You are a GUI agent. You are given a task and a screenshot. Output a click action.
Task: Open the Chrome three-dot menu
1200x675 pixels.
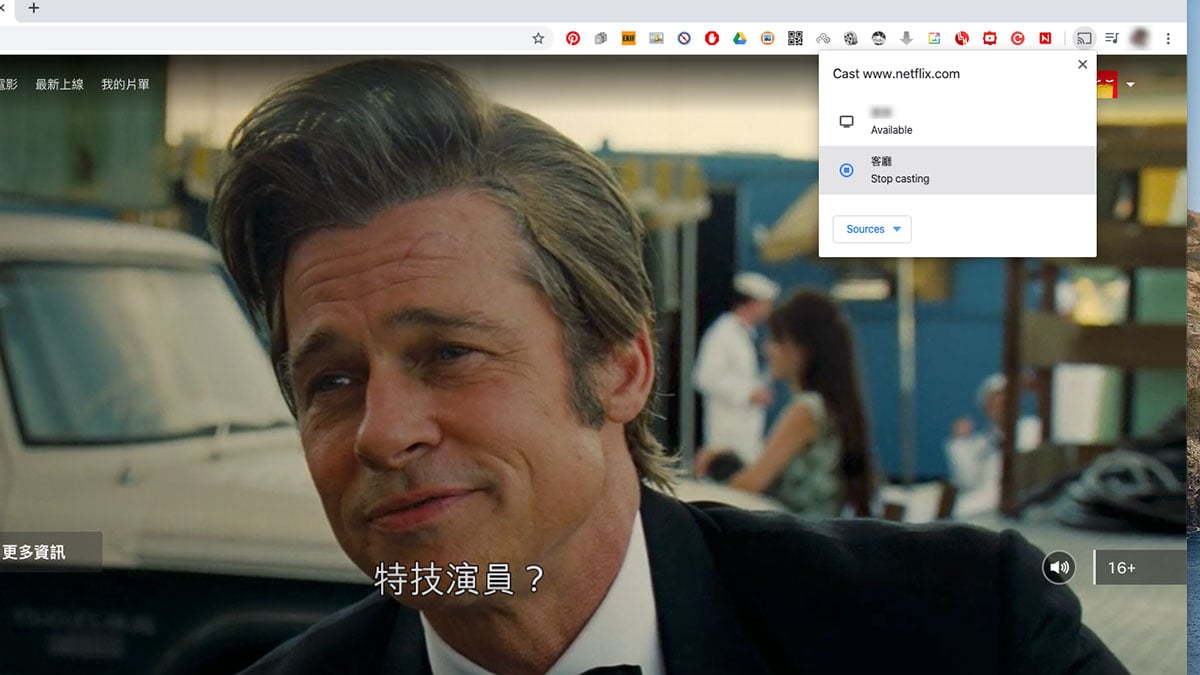(x=1167, y=38)
